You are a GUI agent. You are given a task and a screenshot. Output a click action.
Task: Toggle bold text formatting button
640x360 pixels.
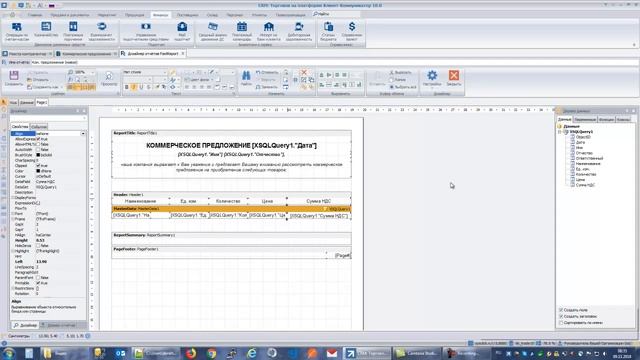(x=127, y=87)
